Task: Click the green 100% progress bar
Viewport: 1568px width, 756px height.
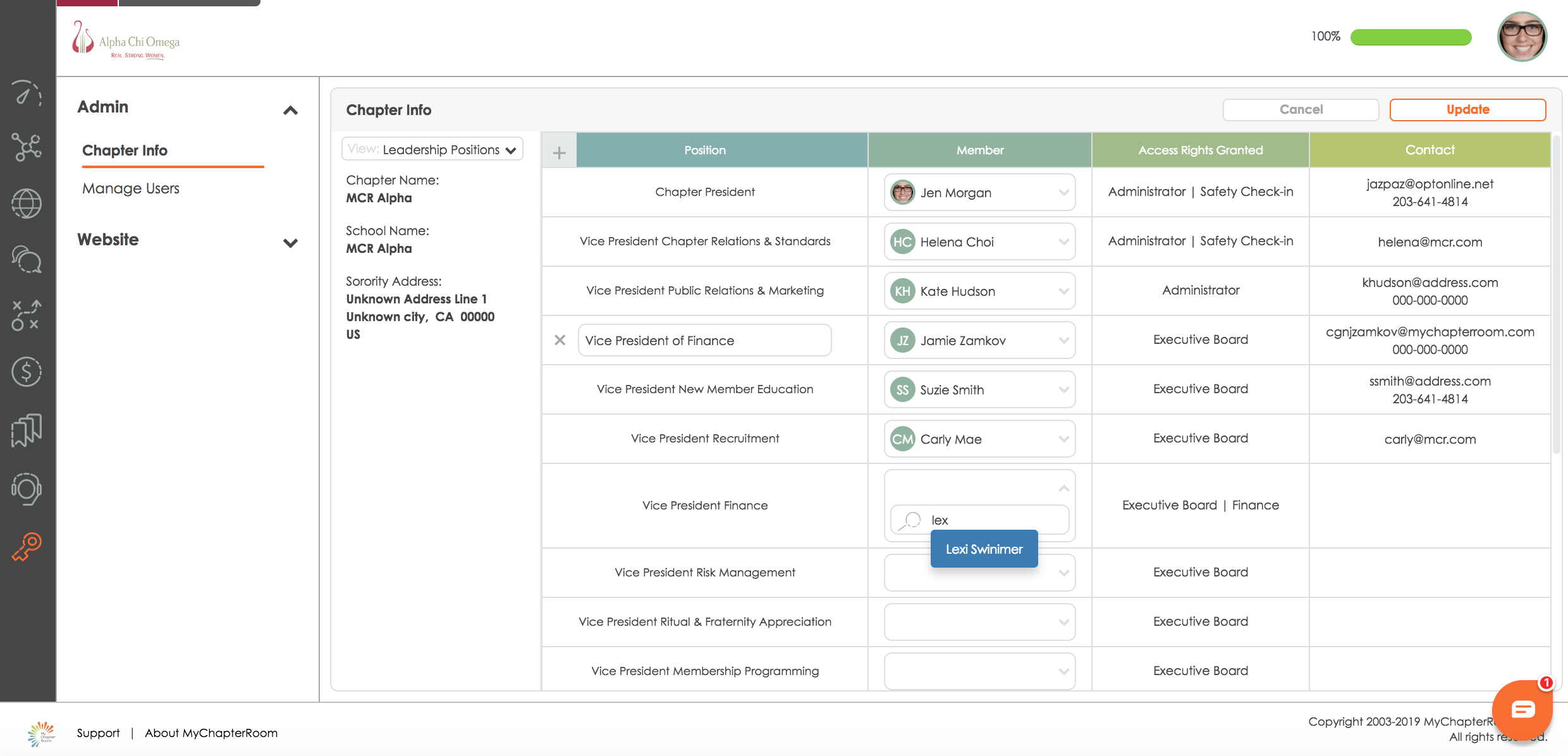Action: pos(1411,37)
